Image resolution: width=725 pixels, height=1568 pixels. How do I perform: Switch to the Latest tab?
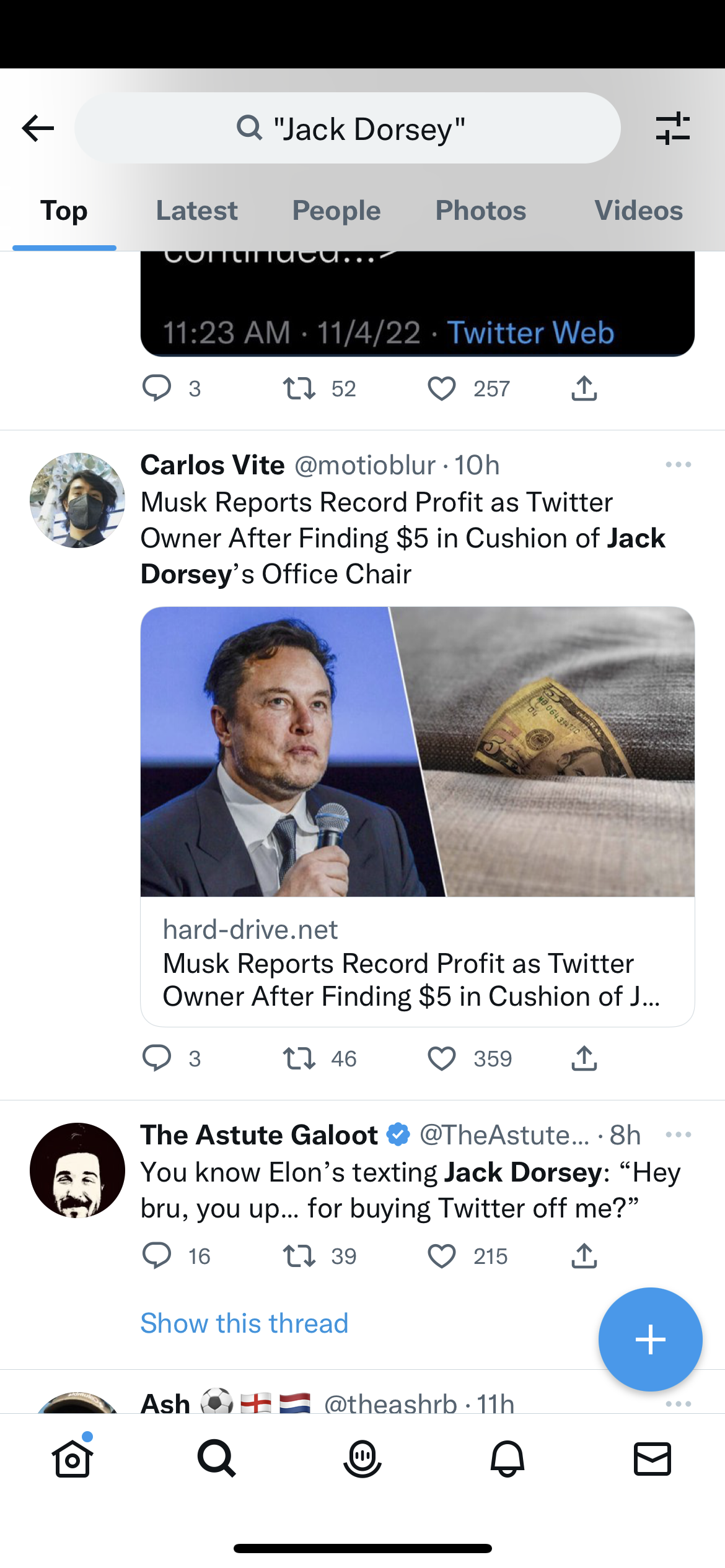pyautogui.click(x=196, y=211)
